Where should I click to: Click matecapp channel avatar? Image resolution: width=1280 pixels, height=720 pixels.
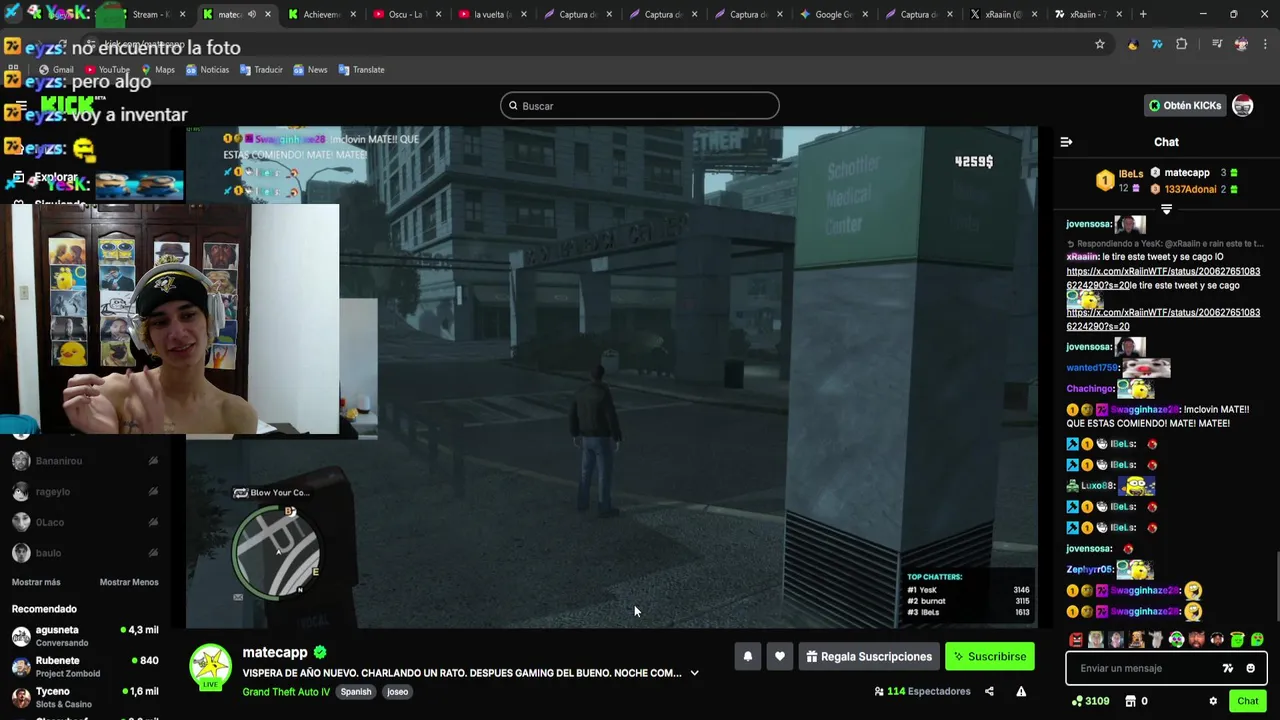[x=211, y=667]
